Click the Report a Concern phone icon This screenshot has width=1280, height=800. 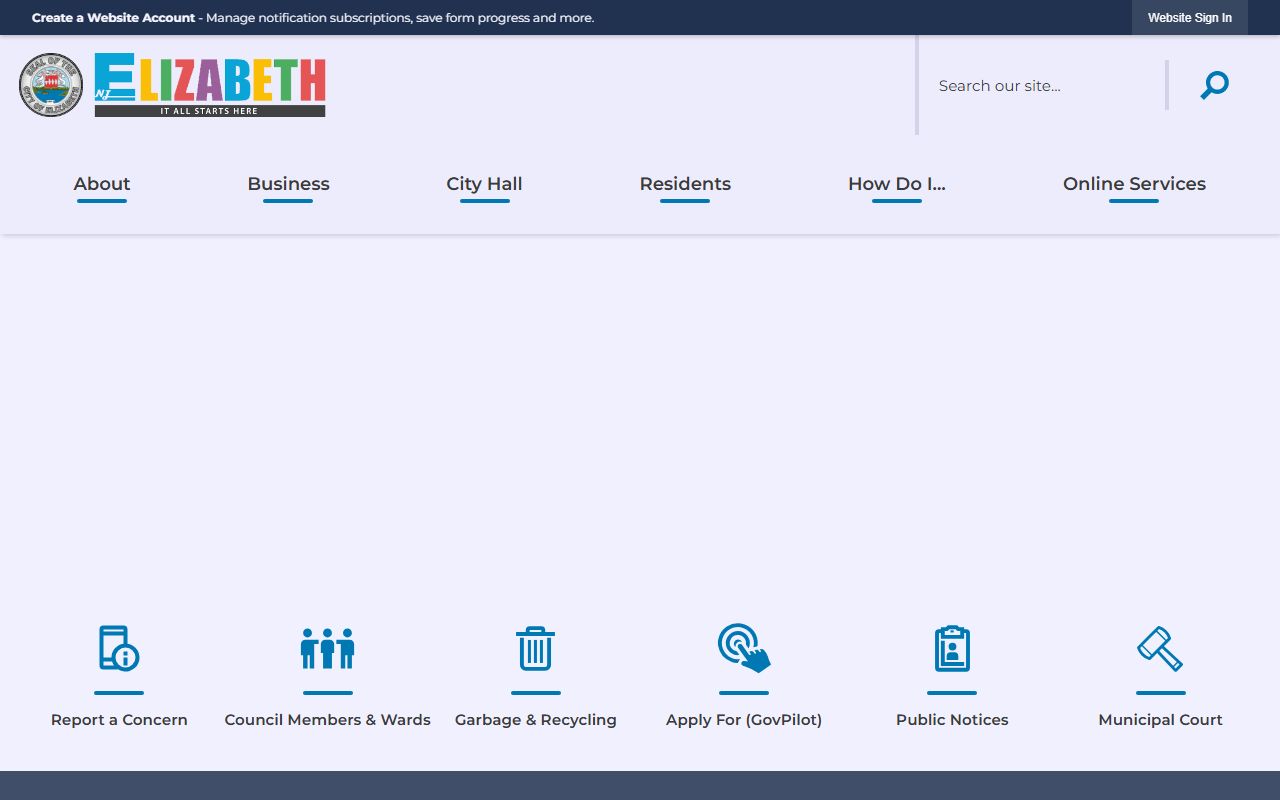[x=119, y=648]
